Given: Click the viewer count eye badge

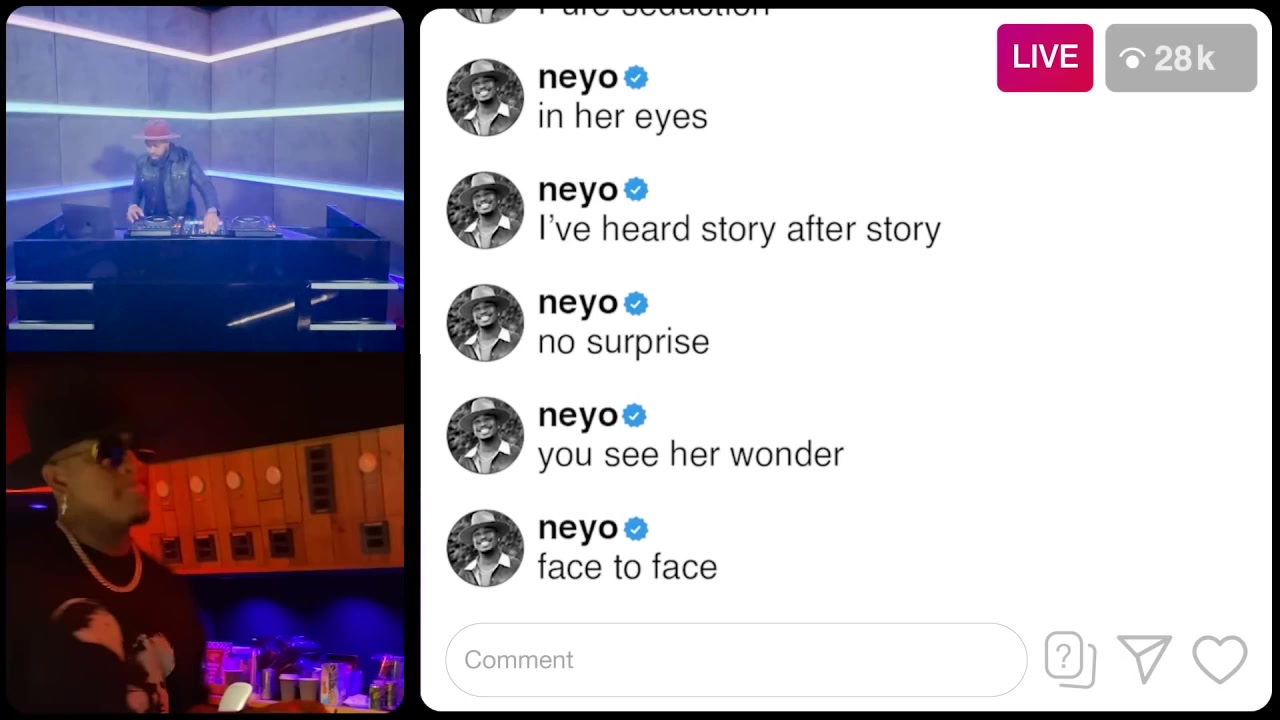Looking at the screenshot, I should (1181, 58).
